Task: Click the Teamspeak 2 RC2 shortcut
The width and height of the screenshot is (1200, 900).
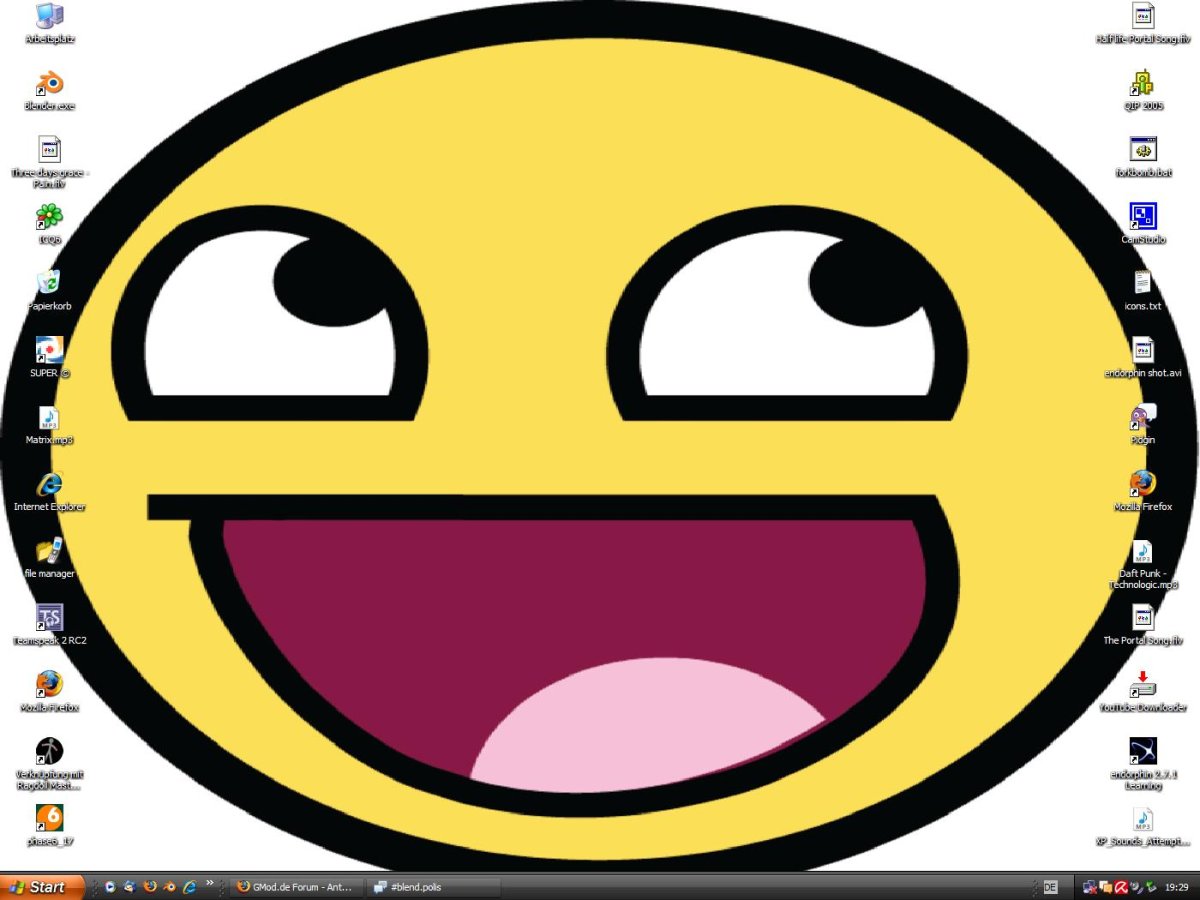Action: [49, 618]
